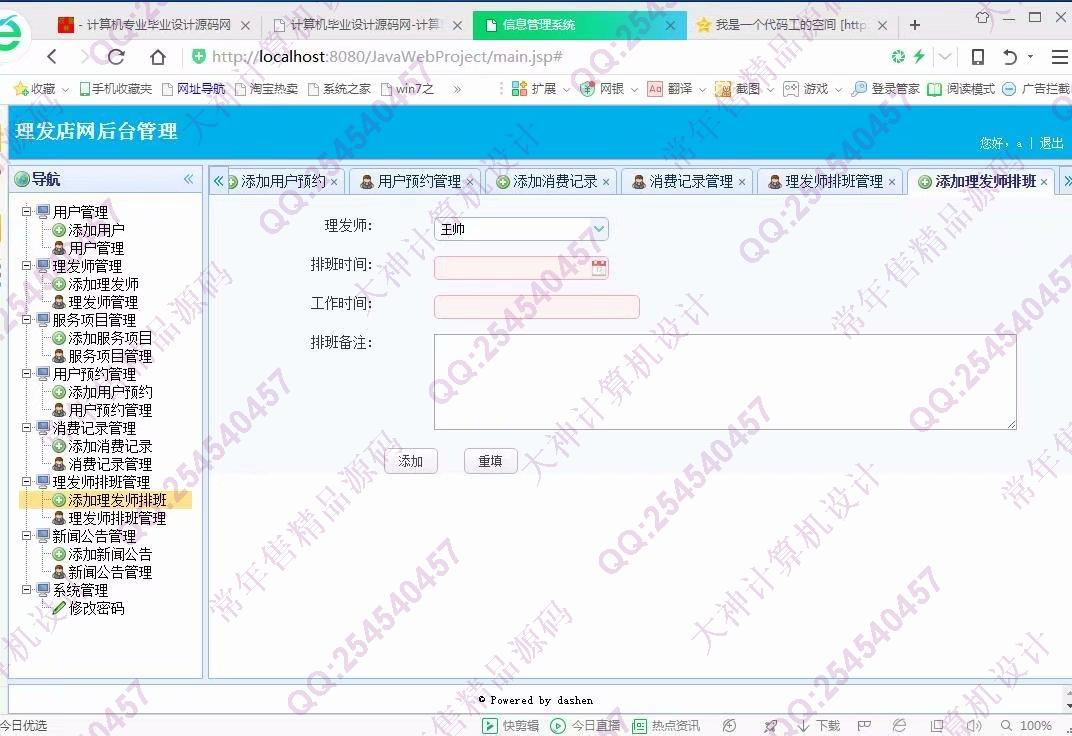Open 热点资讯 in the status bar
Image resolution: width=1072 pixels, height=736 pixels.
[x=666, y=726]
